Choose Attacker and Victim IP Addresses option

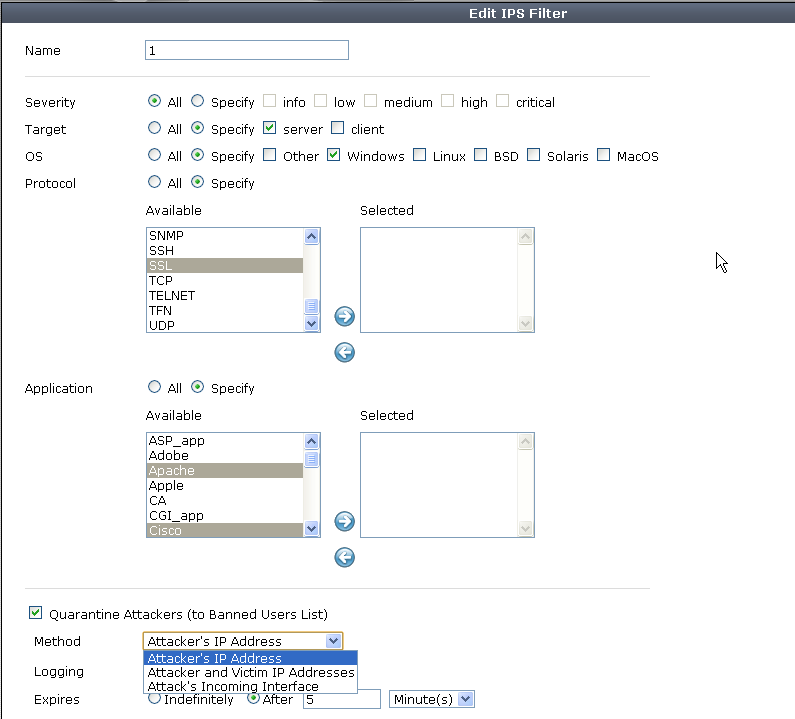click(x=250, y=673)
